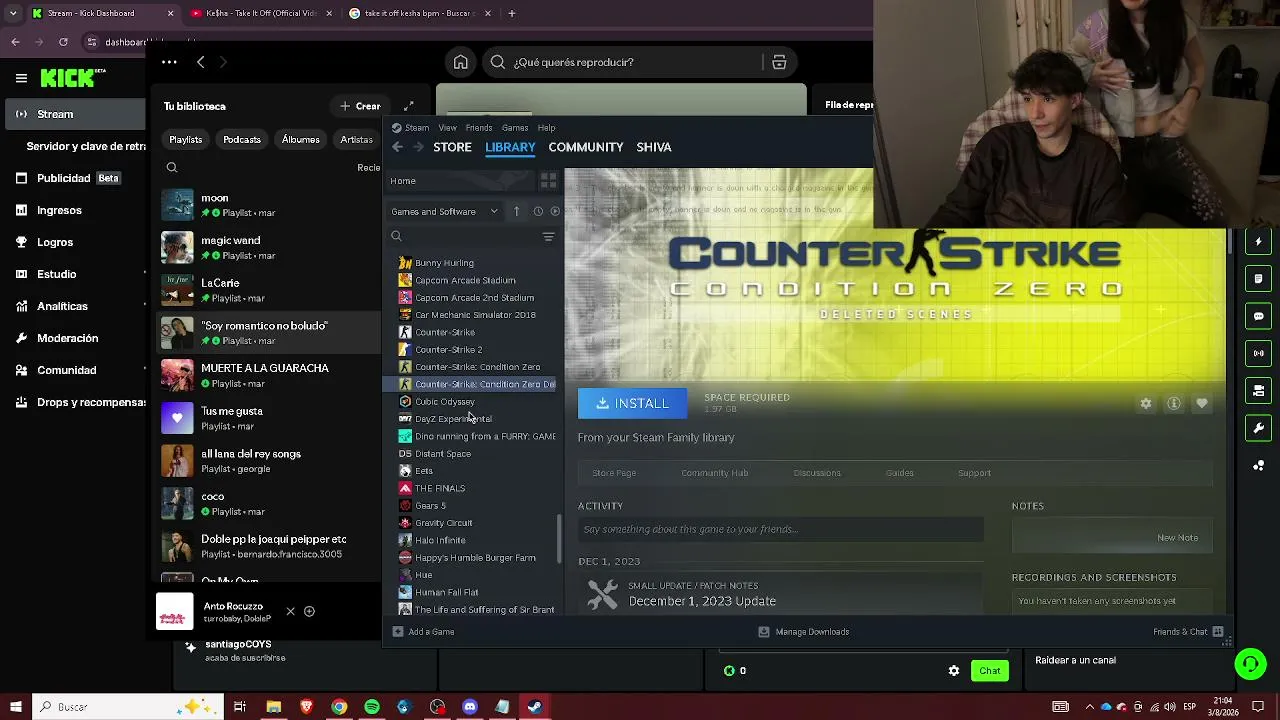Viewport: 1280px width, 720px height.
Task: Switch to the Steam STORE tab
Action: coord(452,147)
